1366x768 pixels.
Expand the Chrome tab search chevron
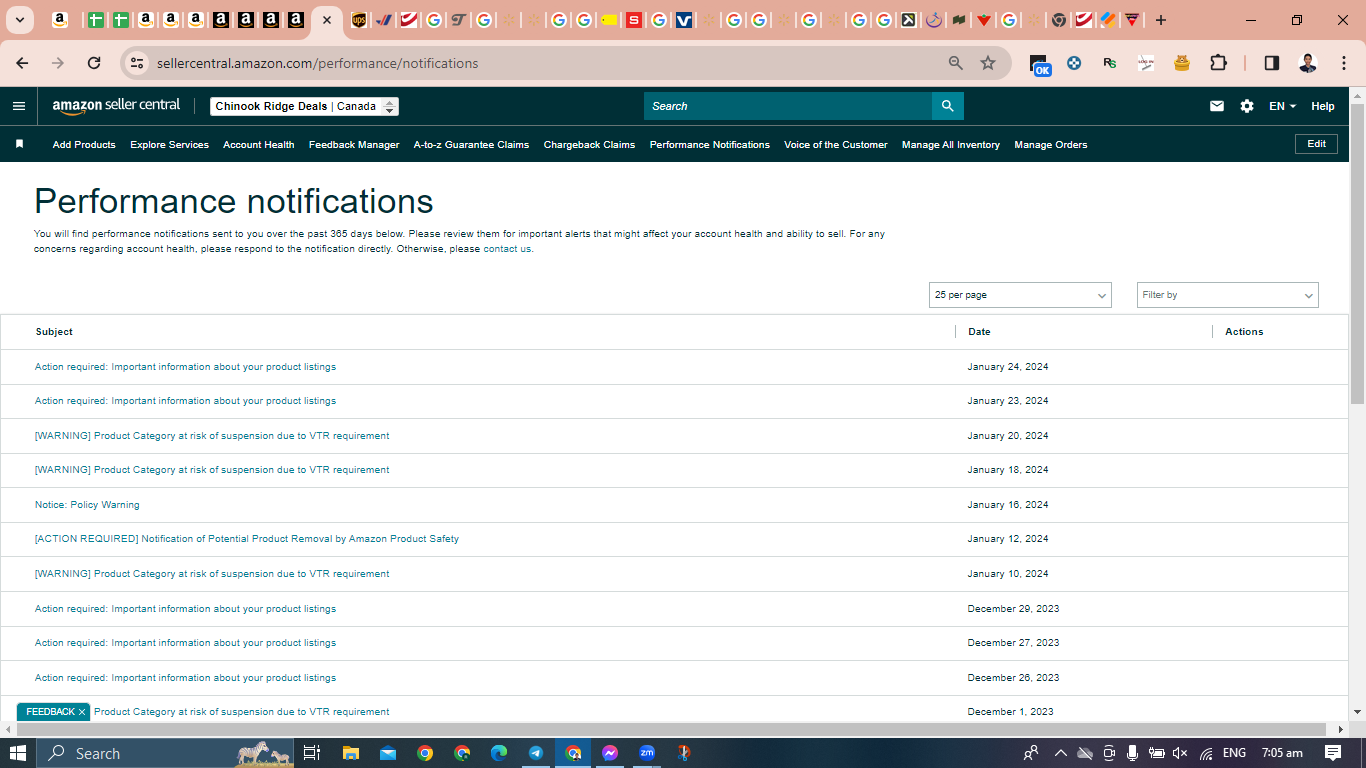click(x=20, y=20)
